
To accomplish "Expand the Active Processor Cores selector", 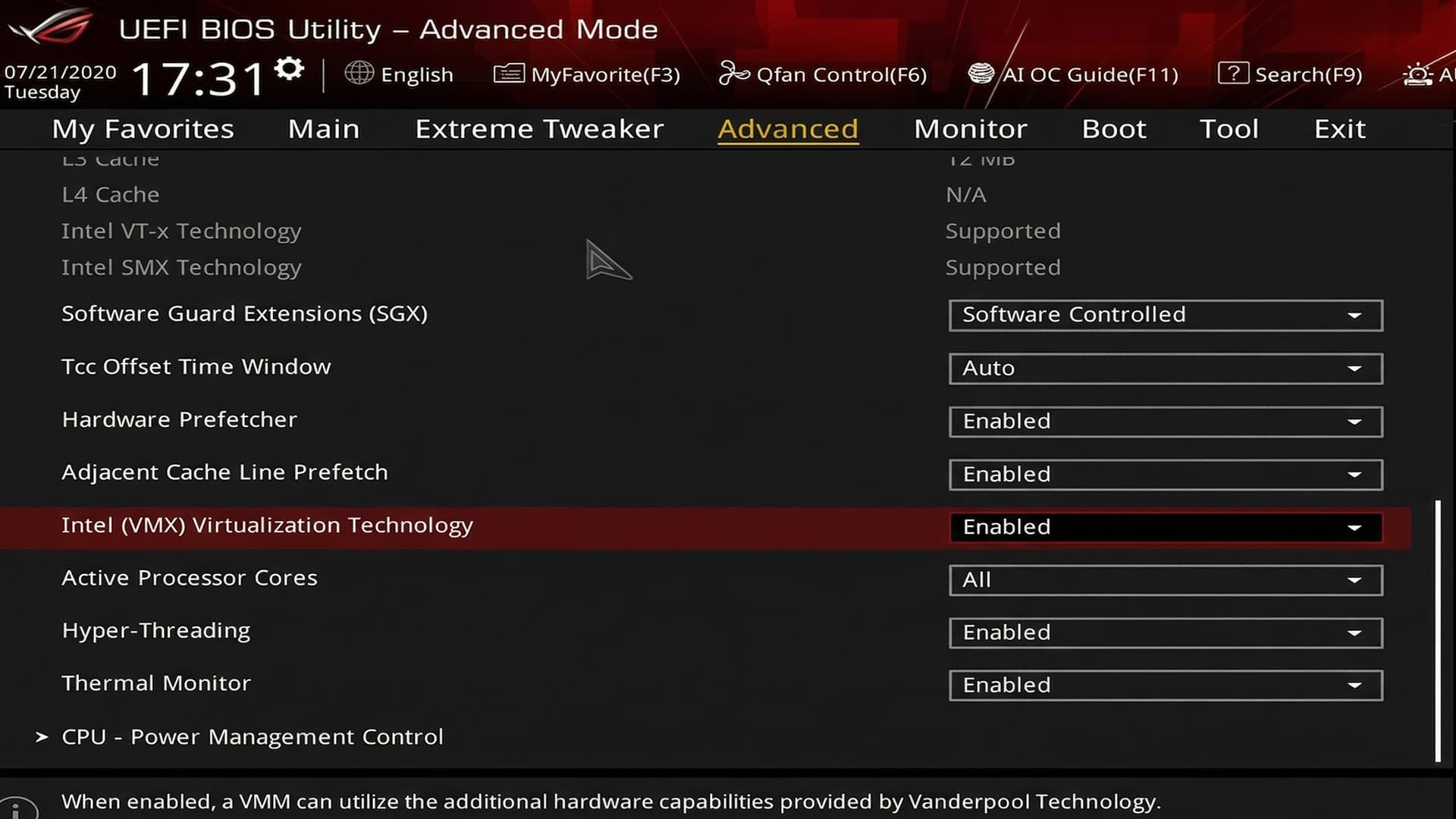I will click(x=1165, y=580).
